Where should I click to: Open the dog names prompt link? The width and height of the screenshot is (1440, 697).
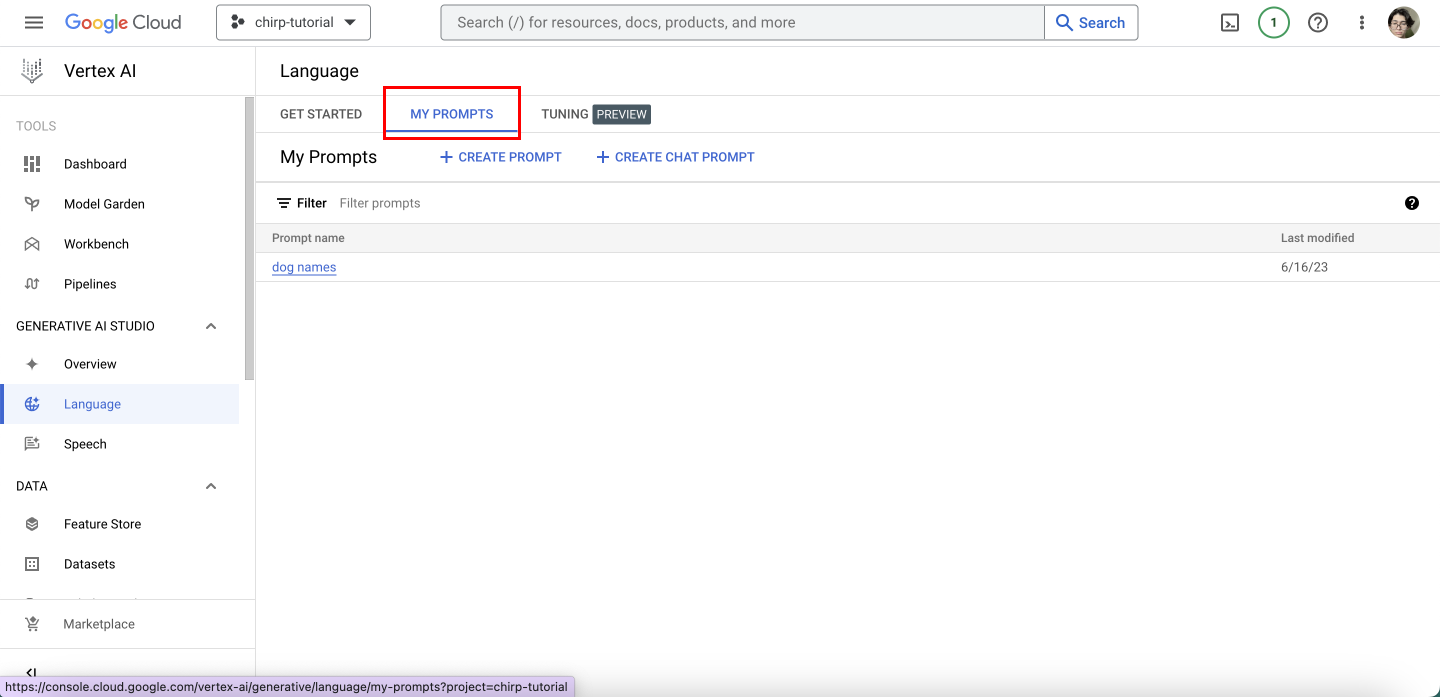pyautogui.click(x=304, y=267)
